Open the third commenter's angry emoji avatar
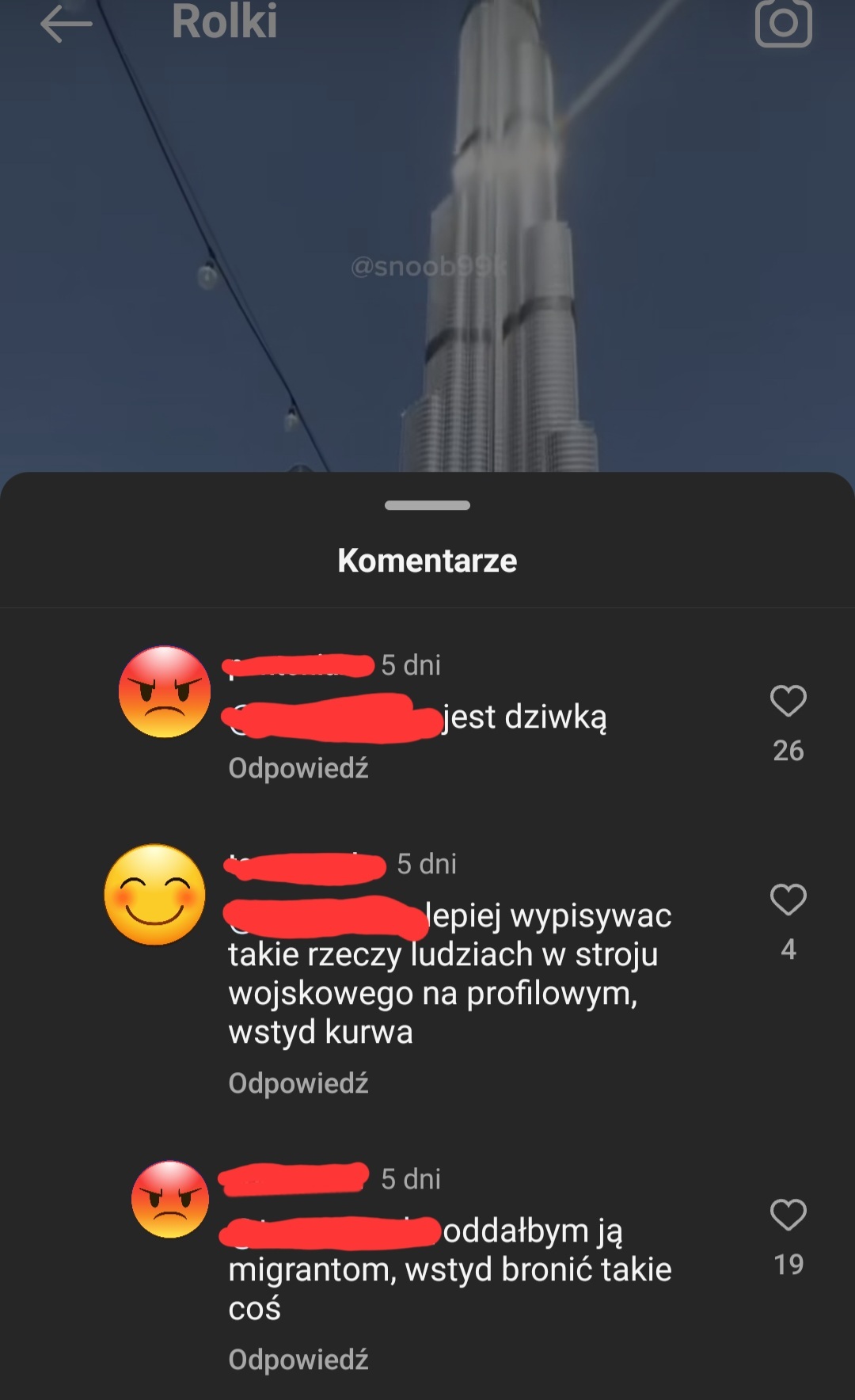Image resolution: width=855 pixels, height=1400 pixels. tap(170, 1199)
